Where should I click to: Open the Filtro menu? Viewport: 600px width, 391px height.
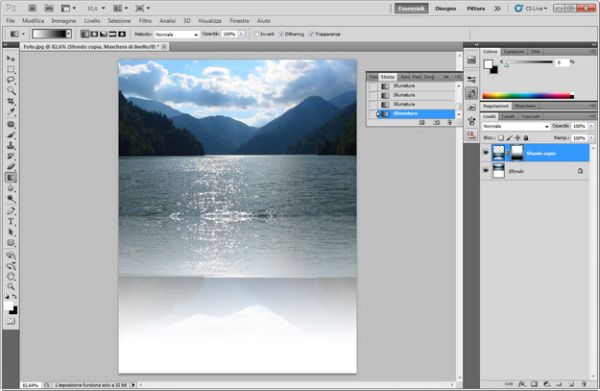[x=145, y=21]
